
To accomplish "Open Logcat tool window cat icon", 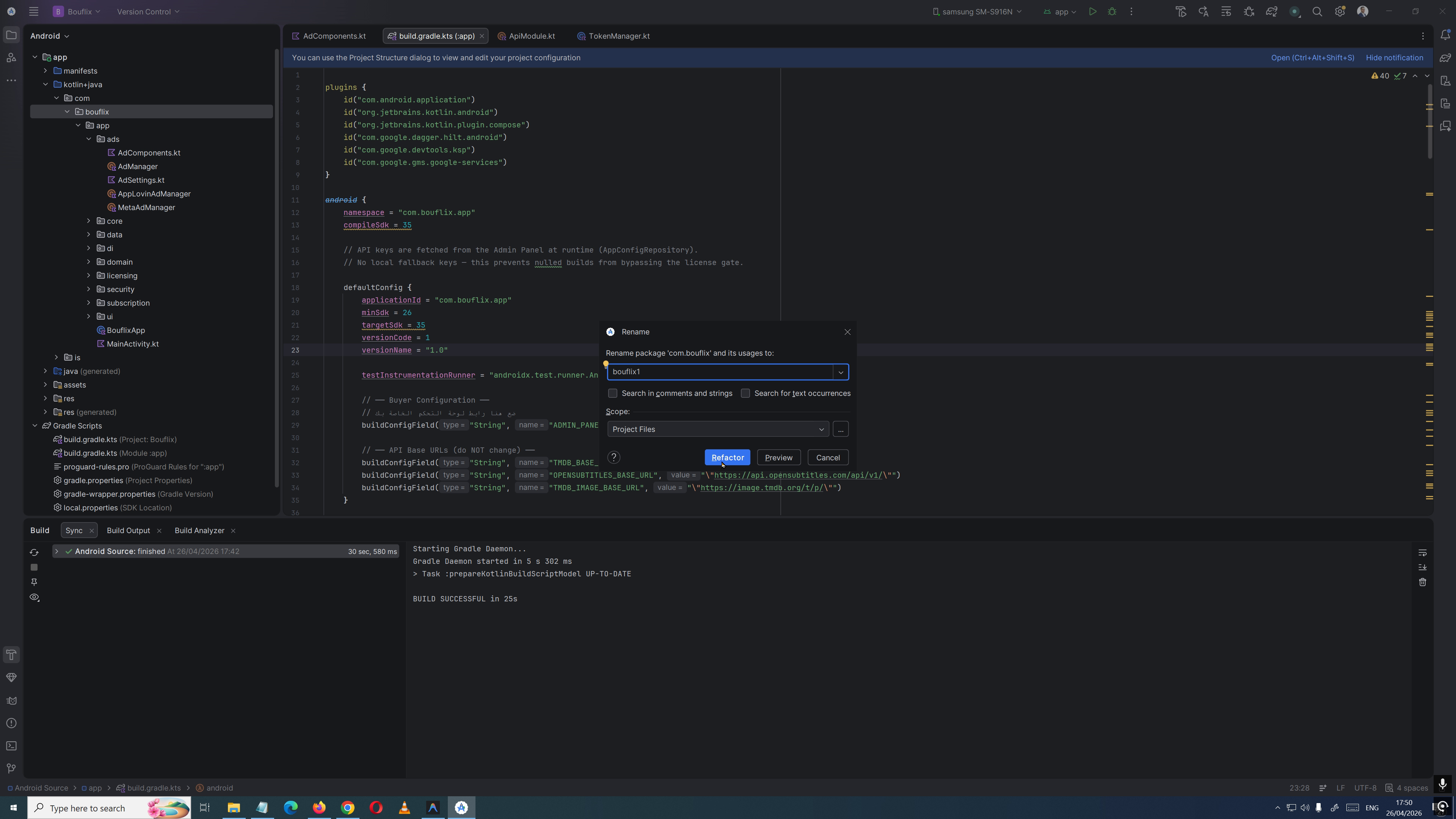I will pos(11,700).
